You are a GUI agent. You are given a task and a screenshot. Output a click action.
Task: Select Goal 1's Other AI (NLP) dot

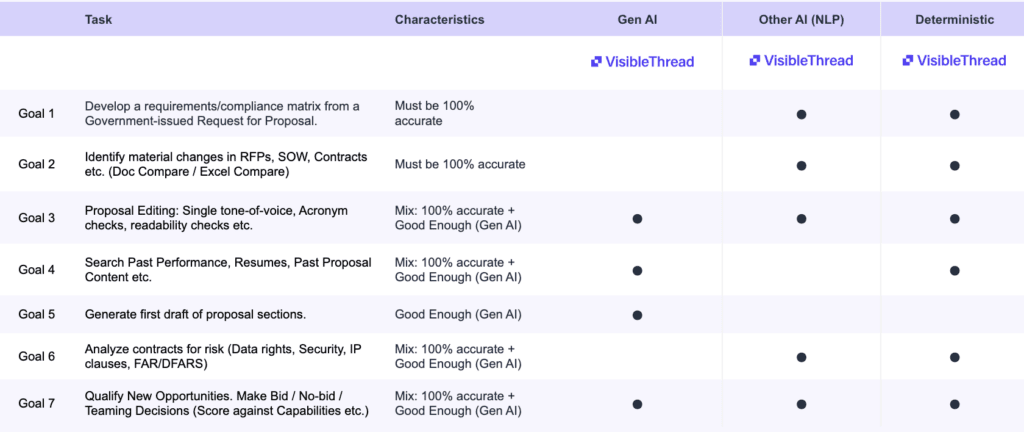pos(801,114)
